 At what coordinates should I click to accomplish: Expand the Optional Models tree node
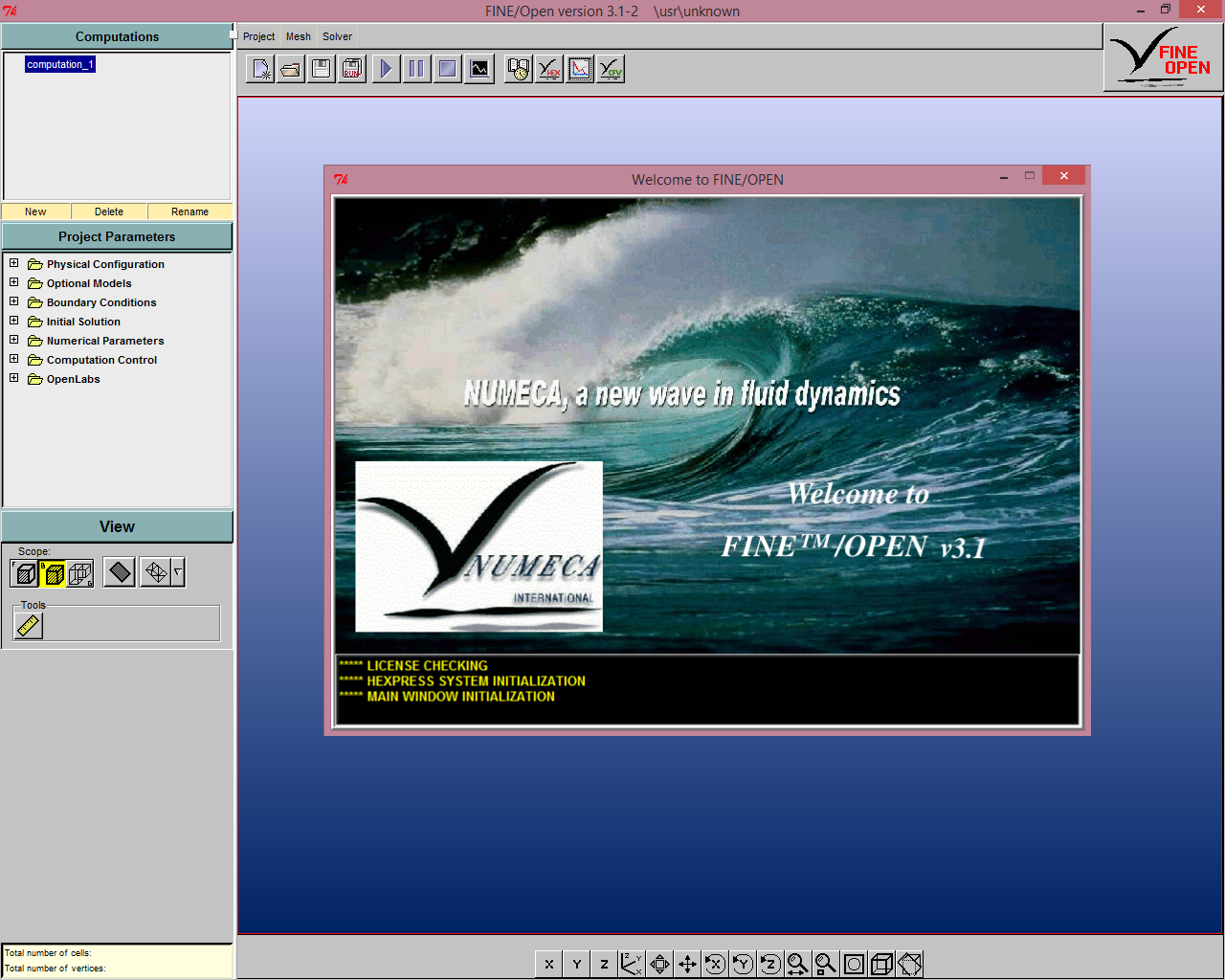[x=13, y=282]
